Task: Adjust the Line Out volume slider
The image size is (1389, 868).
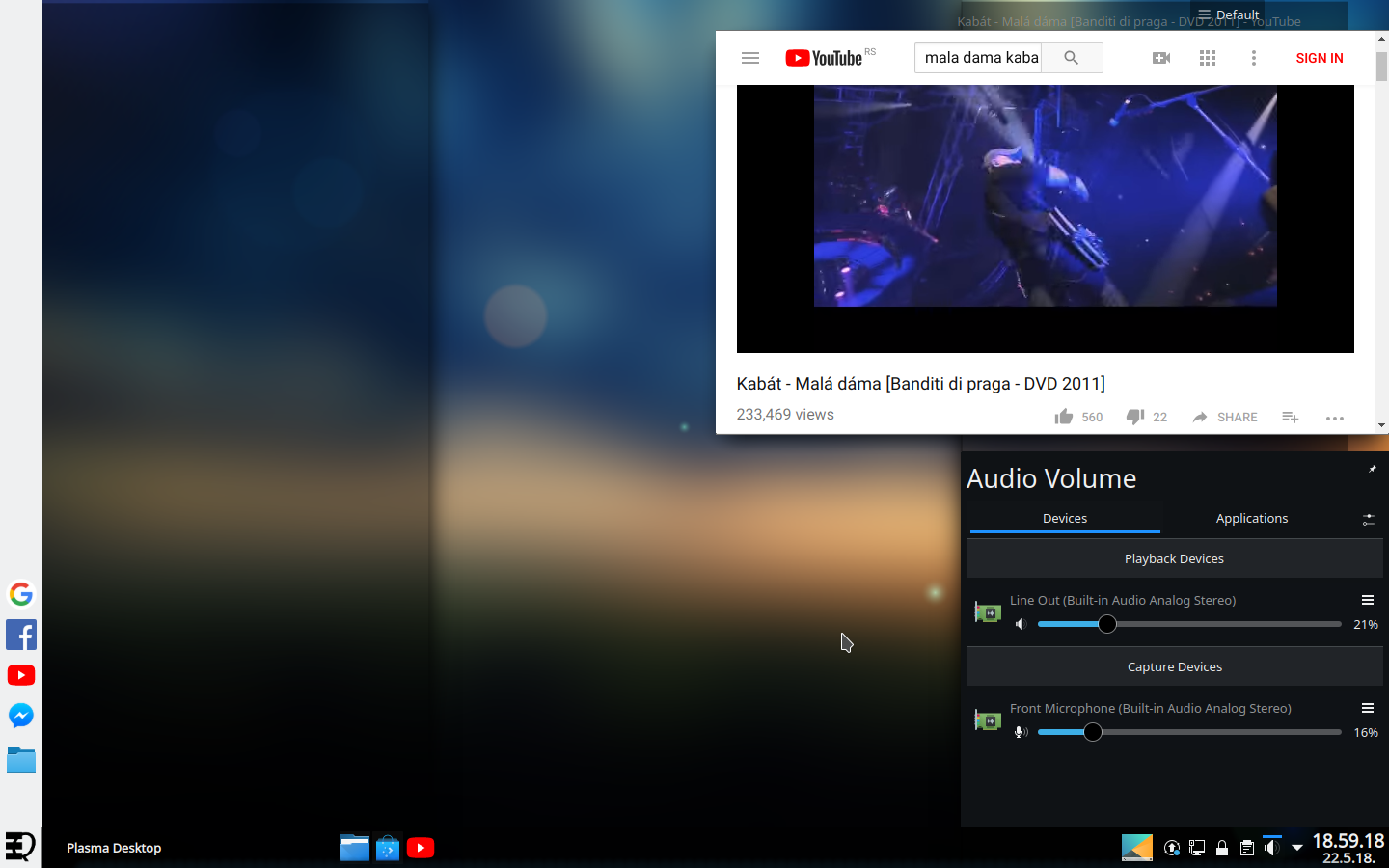Action: 1189,624
